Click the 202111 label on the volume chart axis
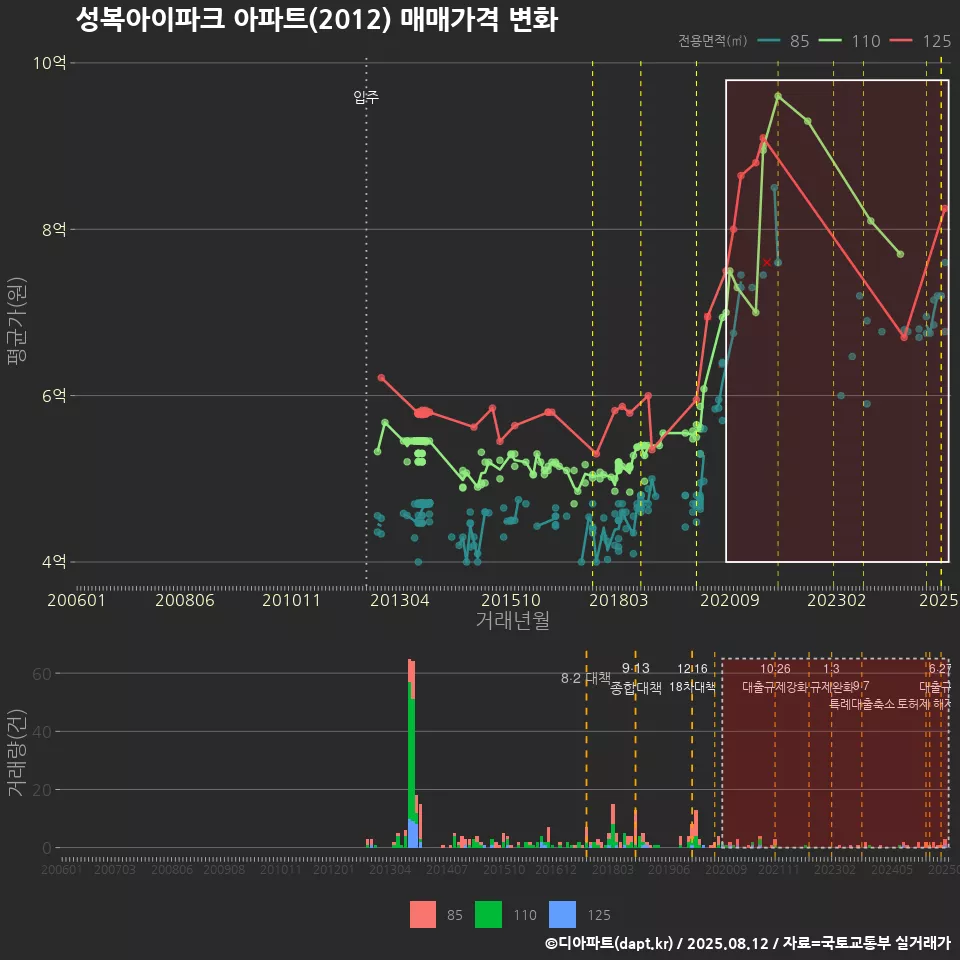Image resolution: width=960 pixels, height=960 pixels. 779,869
